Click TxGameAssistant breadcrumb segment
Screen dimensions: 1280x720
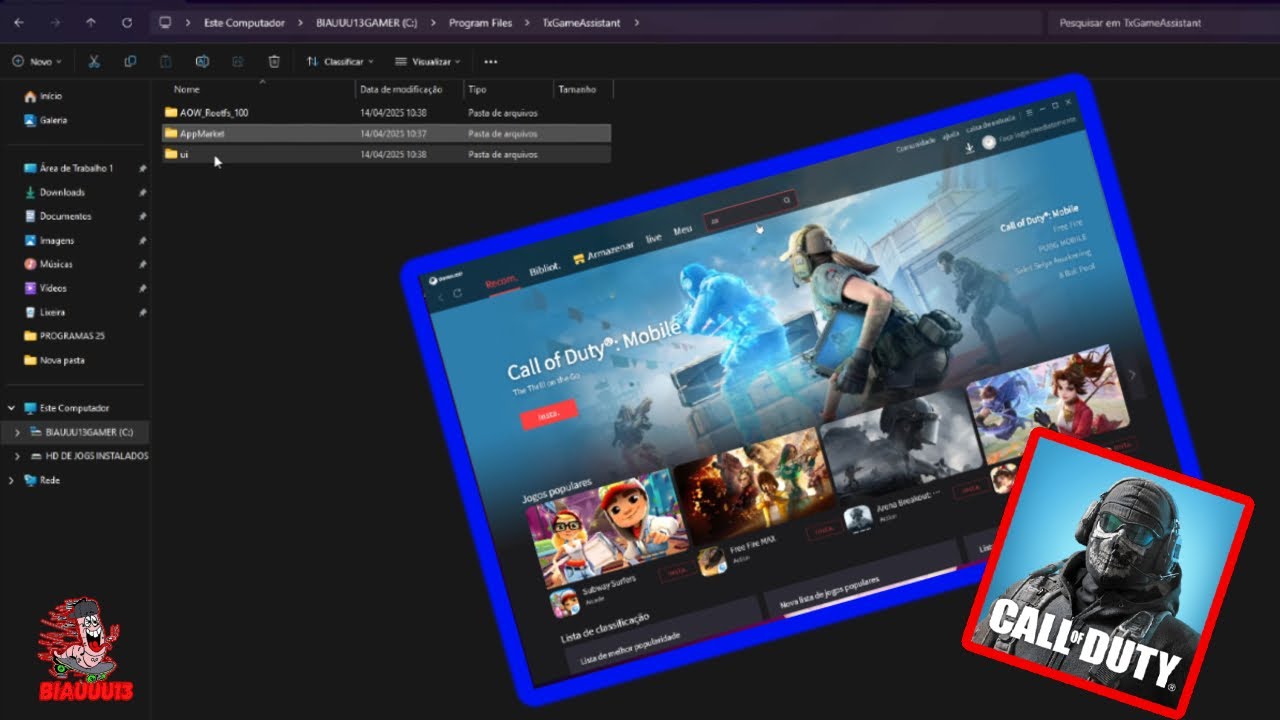click(580, 22)
